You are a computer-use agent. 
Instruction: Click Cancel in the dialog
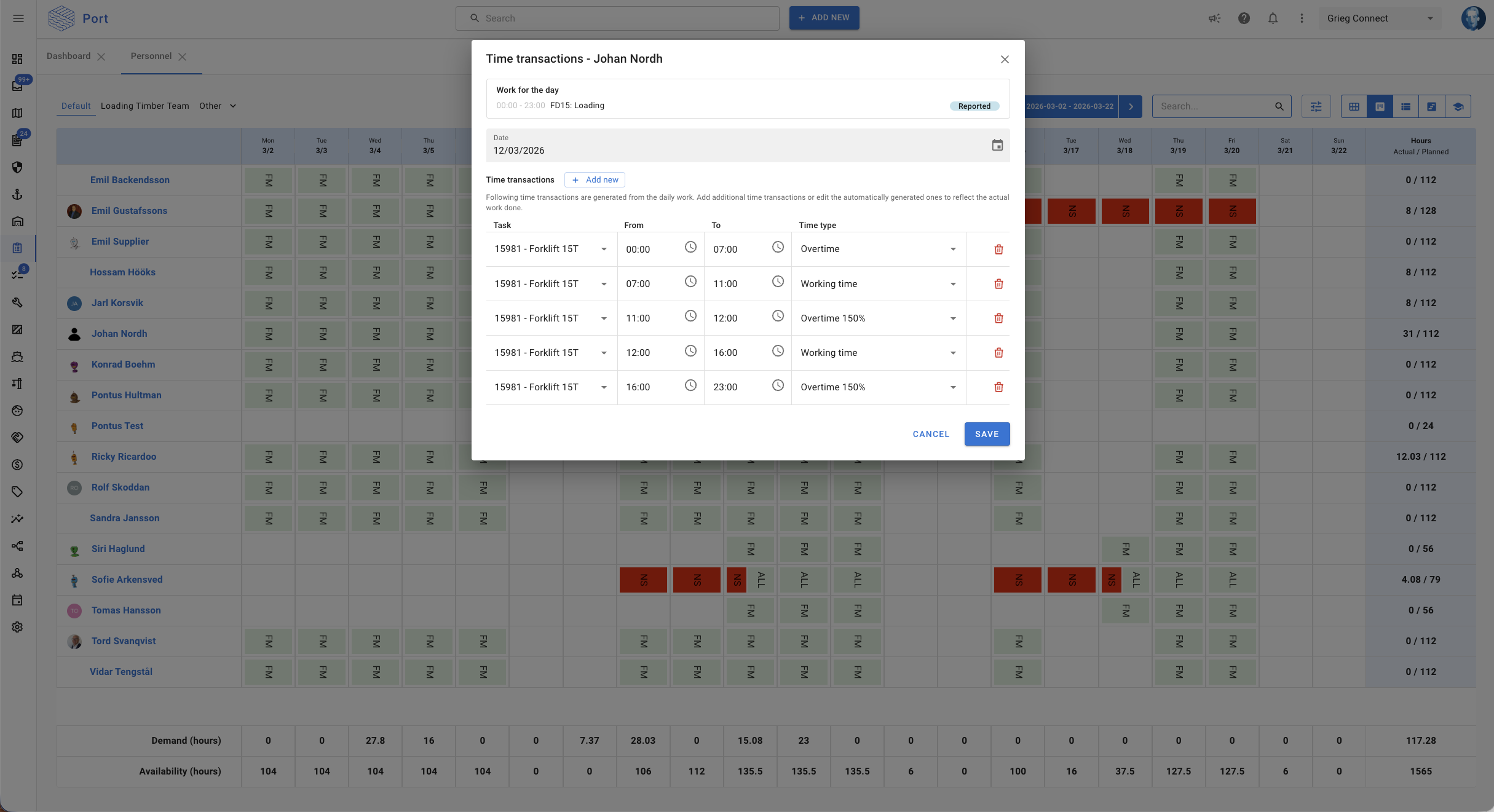coord(931,434)
